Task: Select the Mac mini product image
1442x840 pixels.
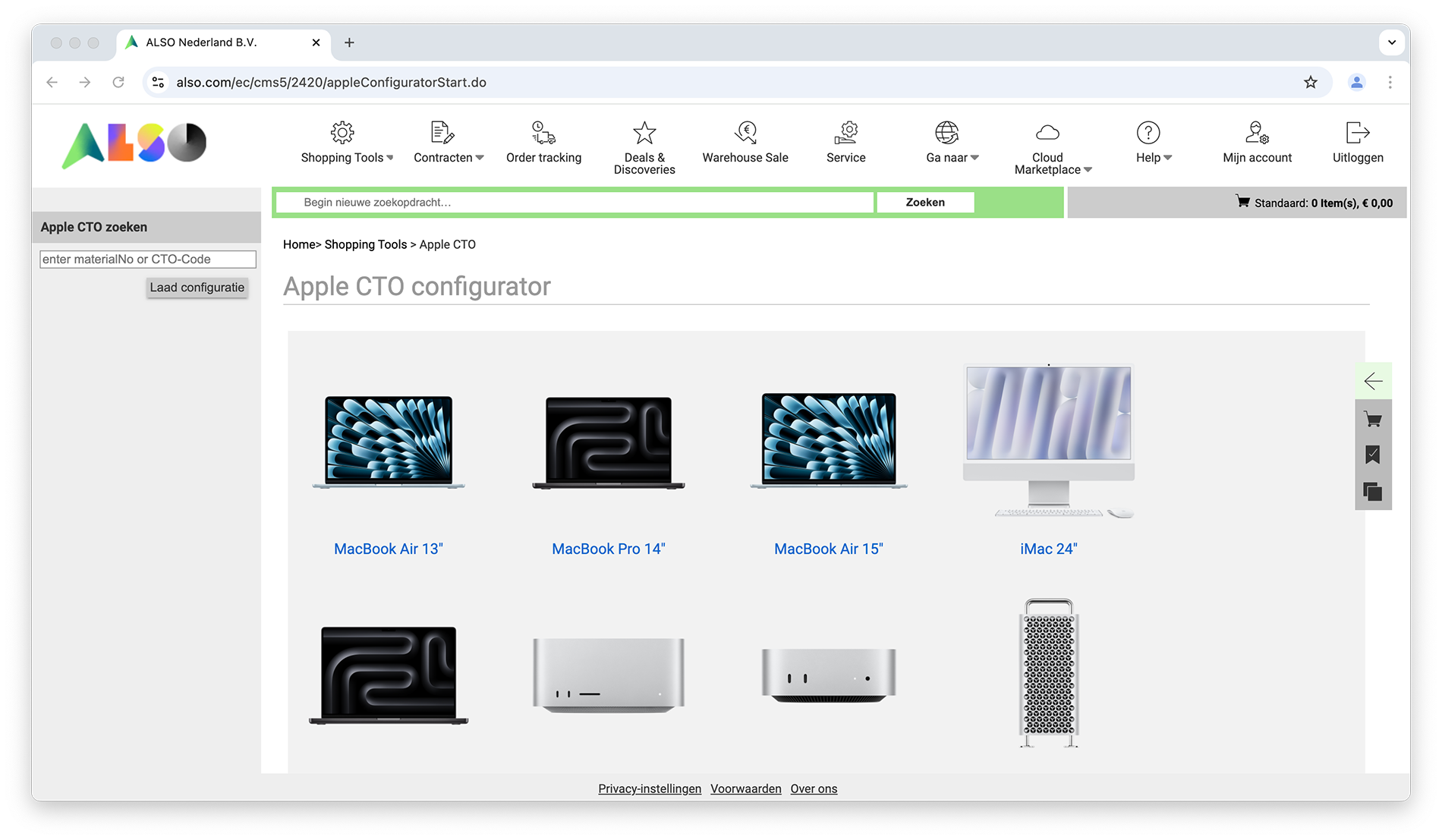Action: tap(829, 675)
